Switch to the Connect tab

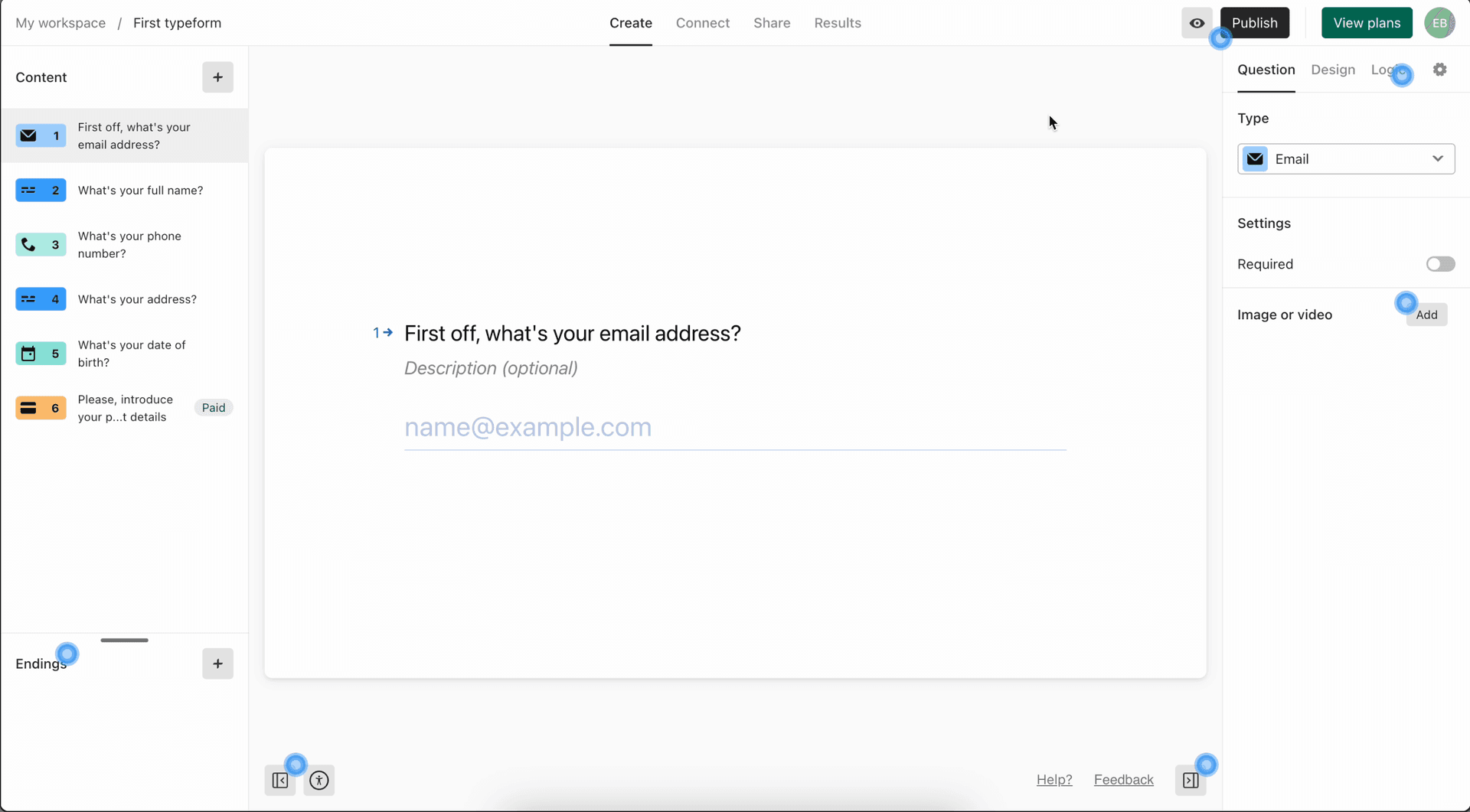703,23
